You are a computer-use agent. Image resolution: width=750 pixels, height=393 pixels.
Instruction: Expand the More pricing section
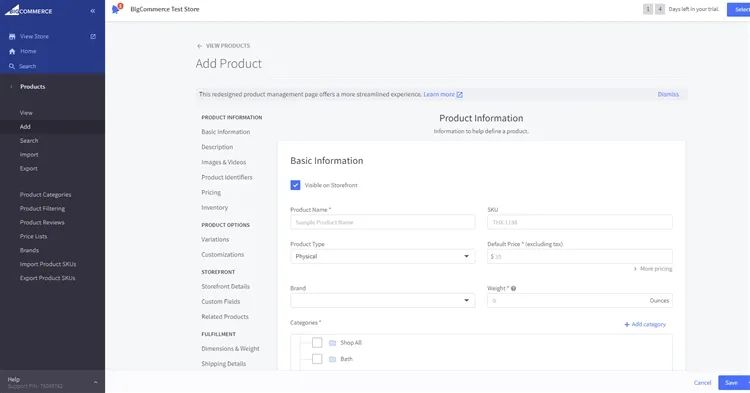[652, 269]
